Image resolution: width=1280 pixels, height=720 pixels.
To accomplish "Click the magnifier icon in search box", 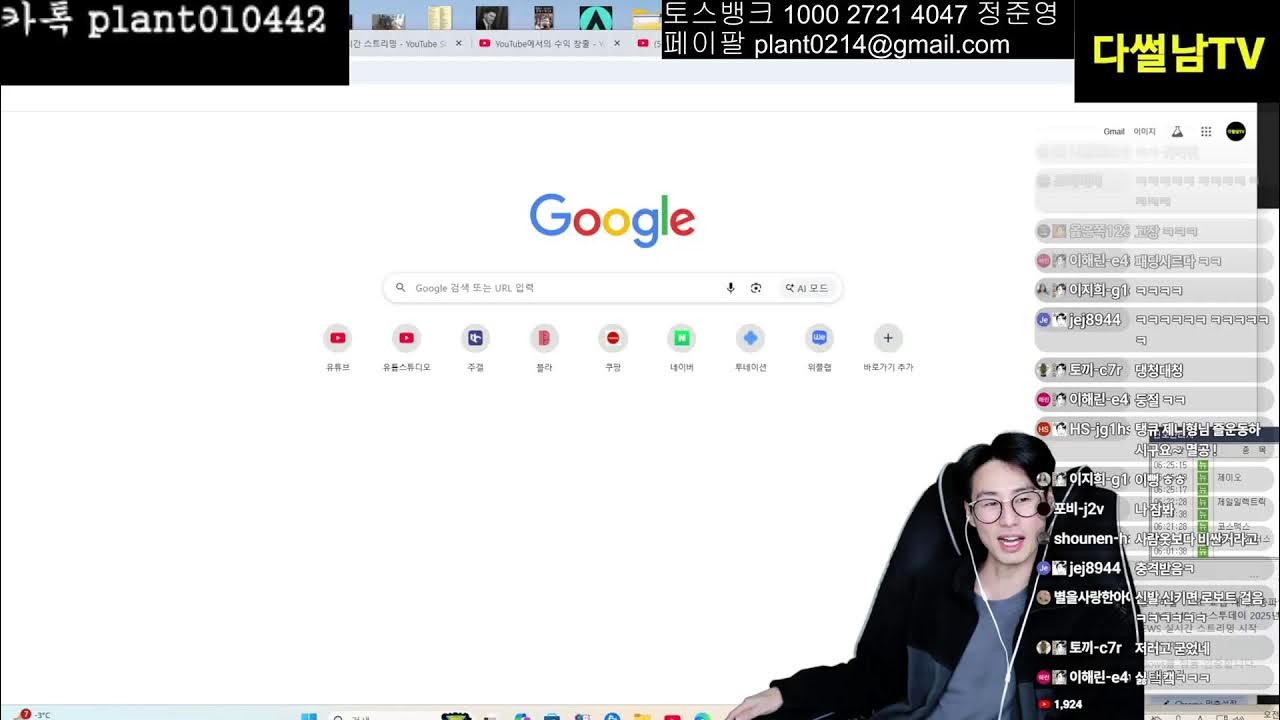I will tap(400, 288).
